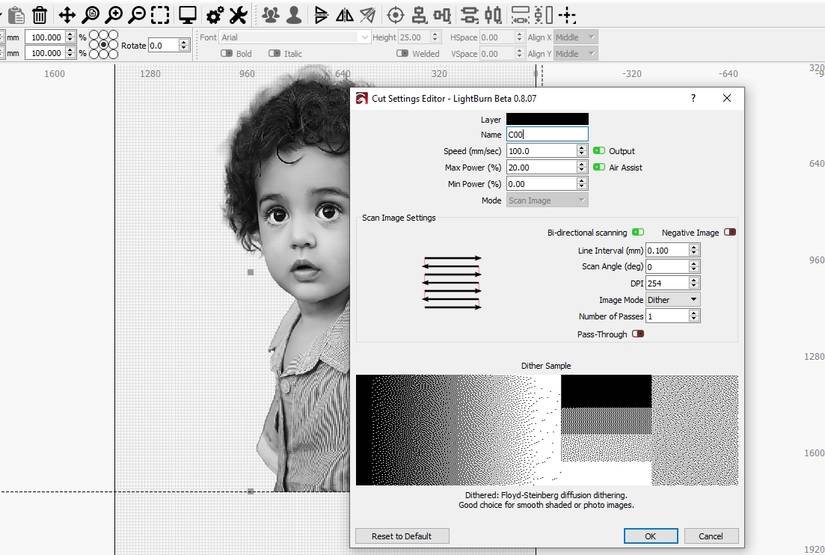Toggle the Italic text switch

[274, 53]
